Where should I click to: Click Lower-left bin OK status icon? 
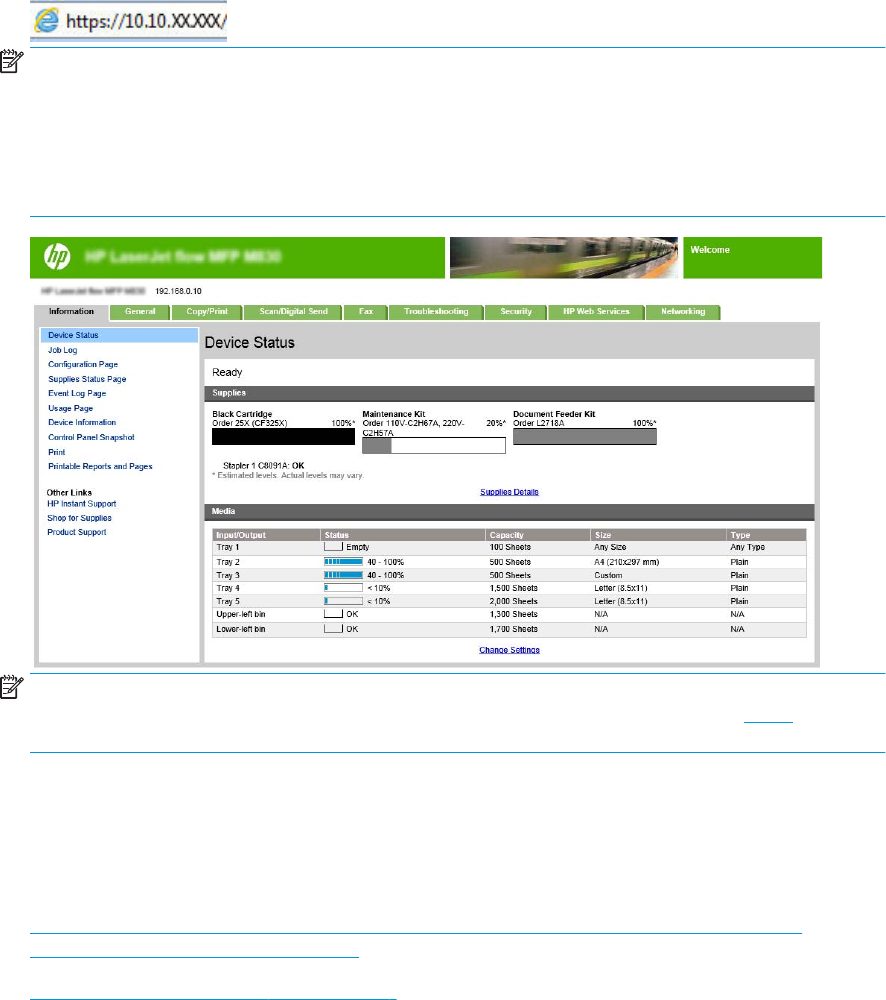[334, 628]
